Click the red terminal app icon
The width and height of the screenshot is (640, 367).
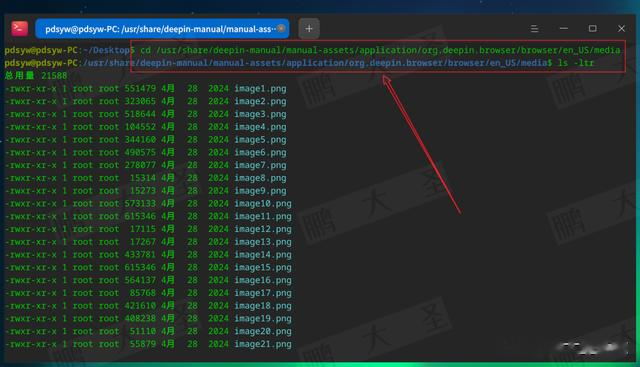(x=19, y=29)
